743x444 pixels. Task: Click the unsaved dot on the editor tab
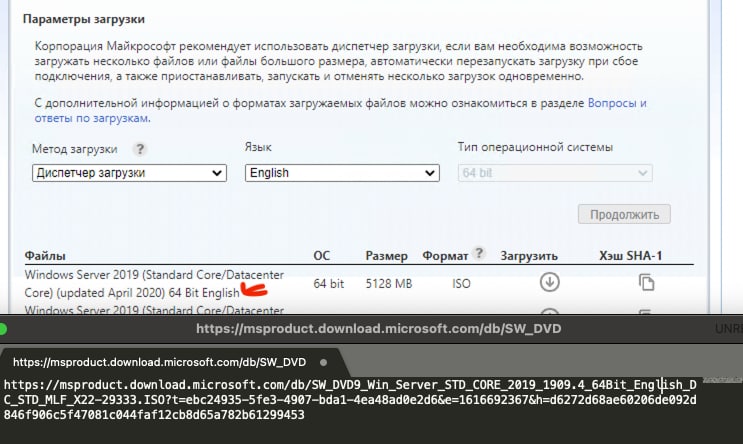pos(323,362)
